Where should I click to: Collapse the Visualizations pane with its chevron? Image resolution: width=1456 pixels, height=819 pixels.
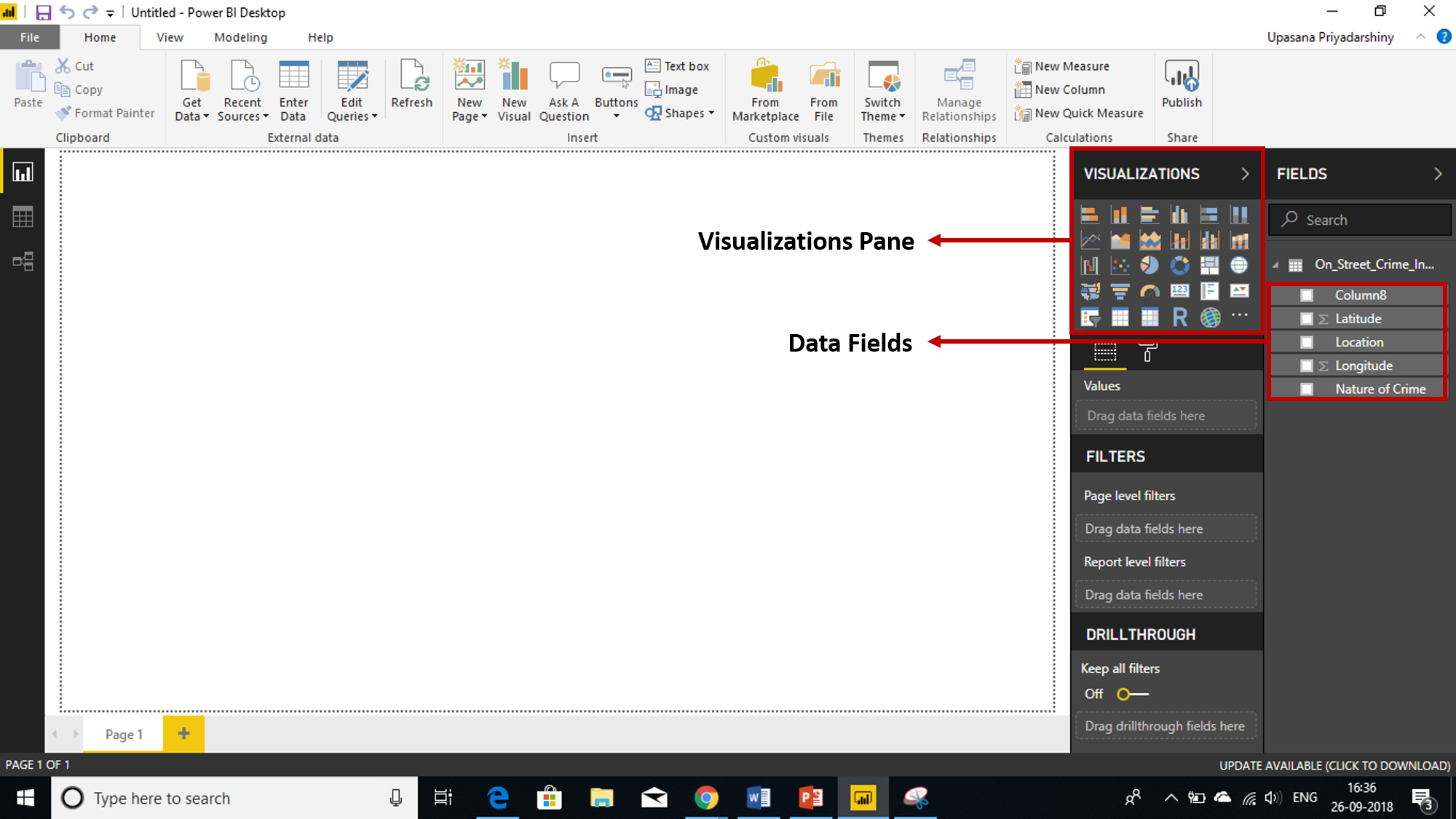coord(1245,174)
